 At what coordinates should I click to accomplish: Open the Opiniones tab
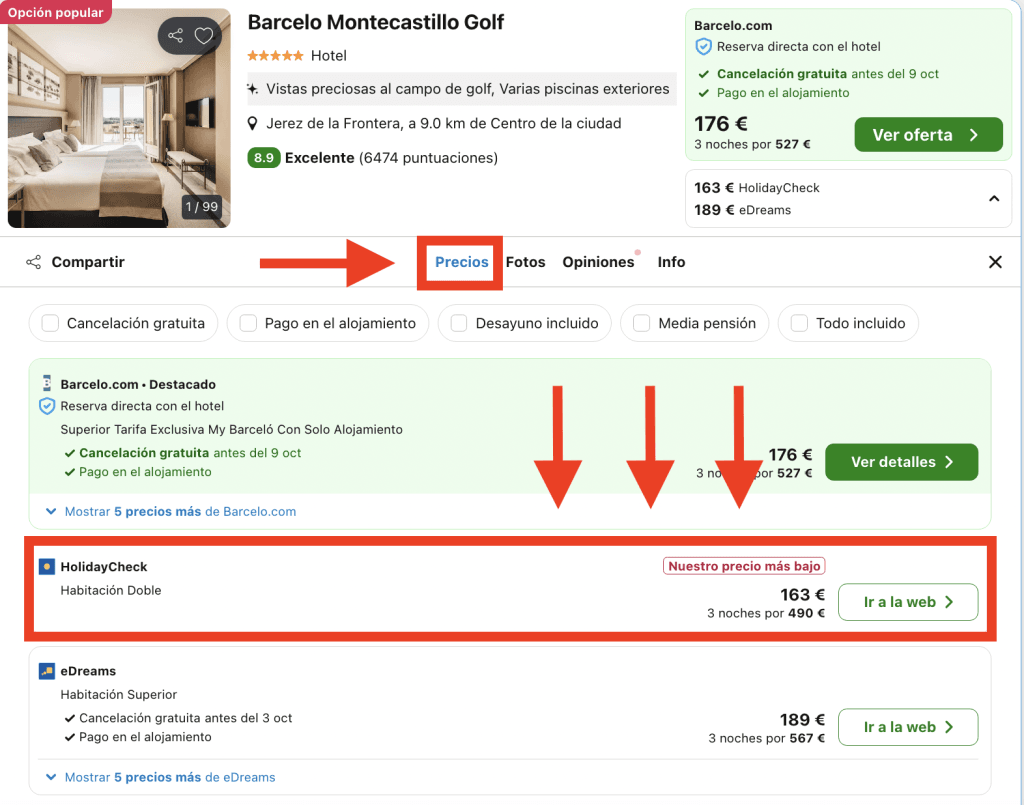coord(598,262)
